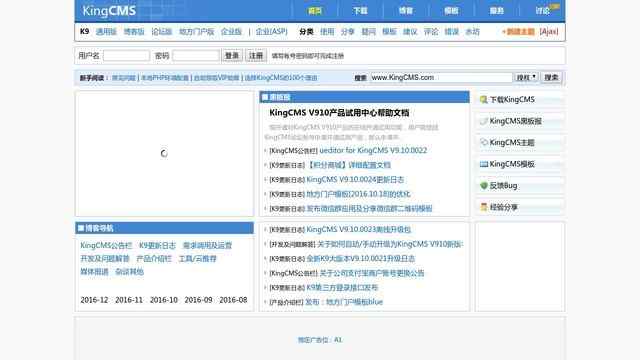
Task: Click the KingCMS模板 template icon
Action: [484, 164]
